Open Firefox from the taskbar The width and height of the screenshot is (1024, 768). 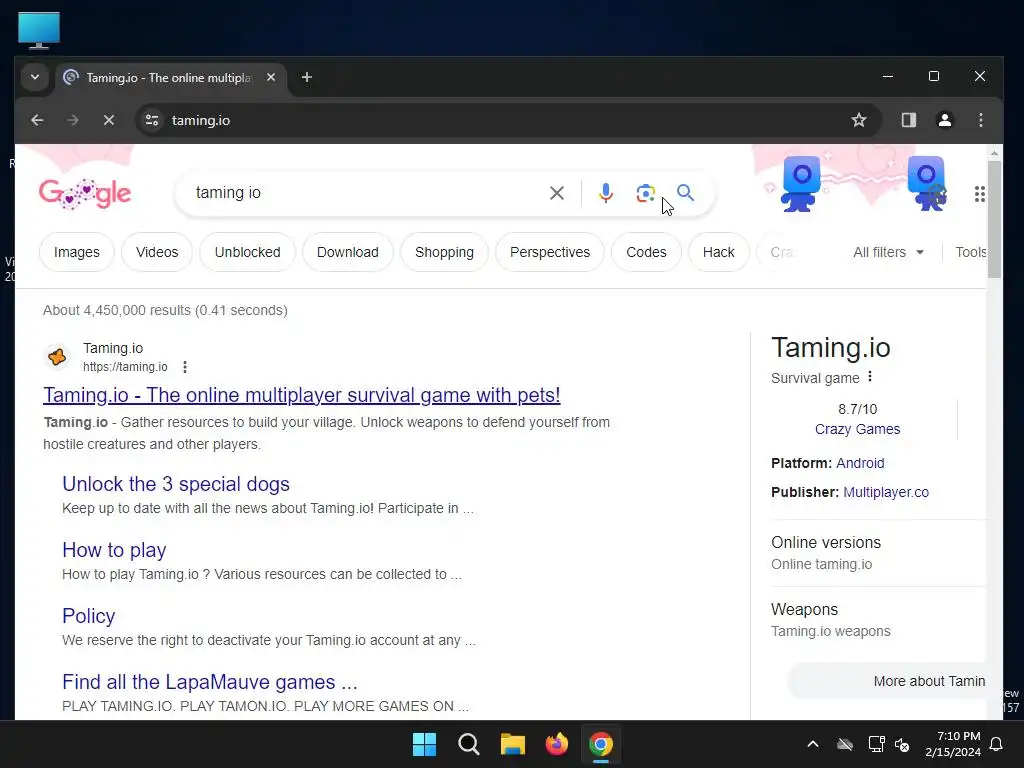(556, 744)
